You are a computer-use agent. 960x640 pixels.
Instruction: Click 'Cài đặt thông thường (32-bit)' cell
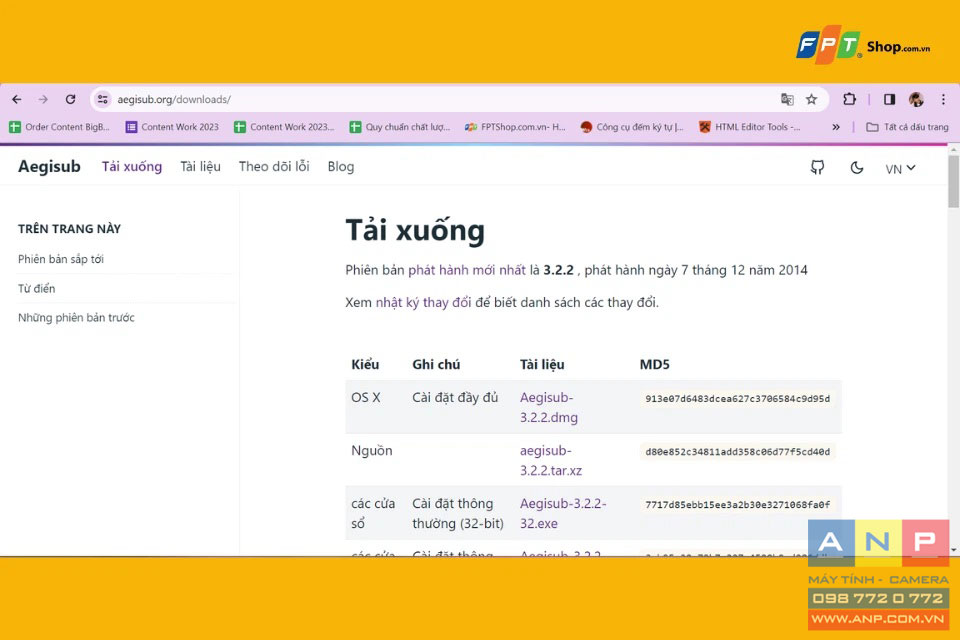click(458, 513)
